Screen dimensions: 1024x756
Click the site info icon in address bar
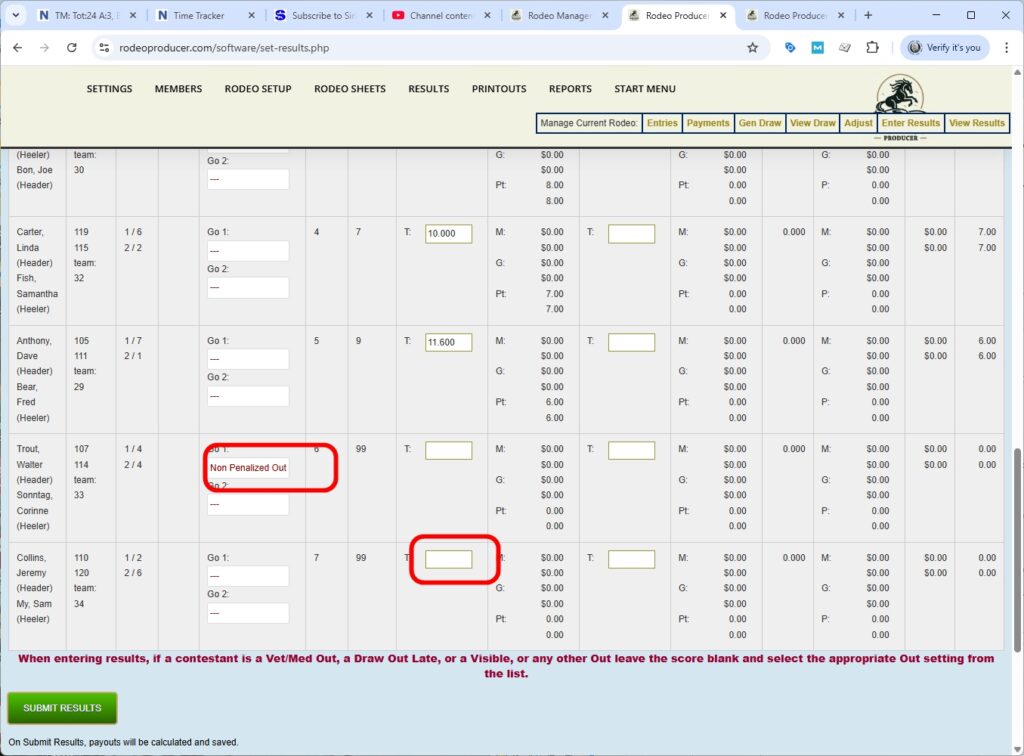[107, 47]
